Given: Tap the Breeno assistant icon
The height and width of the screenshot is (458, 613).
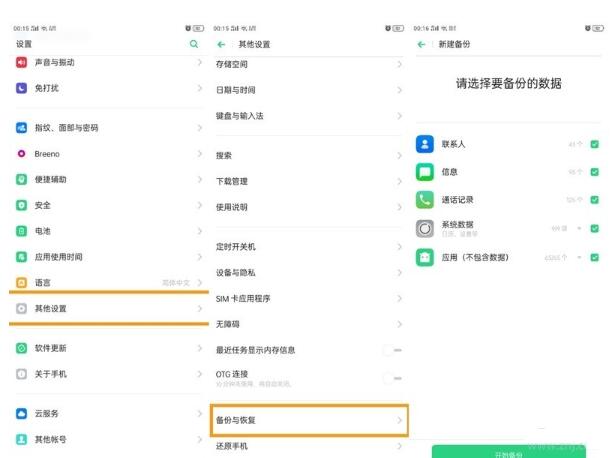Looking at the screenshot, I should tap(21, 154).
